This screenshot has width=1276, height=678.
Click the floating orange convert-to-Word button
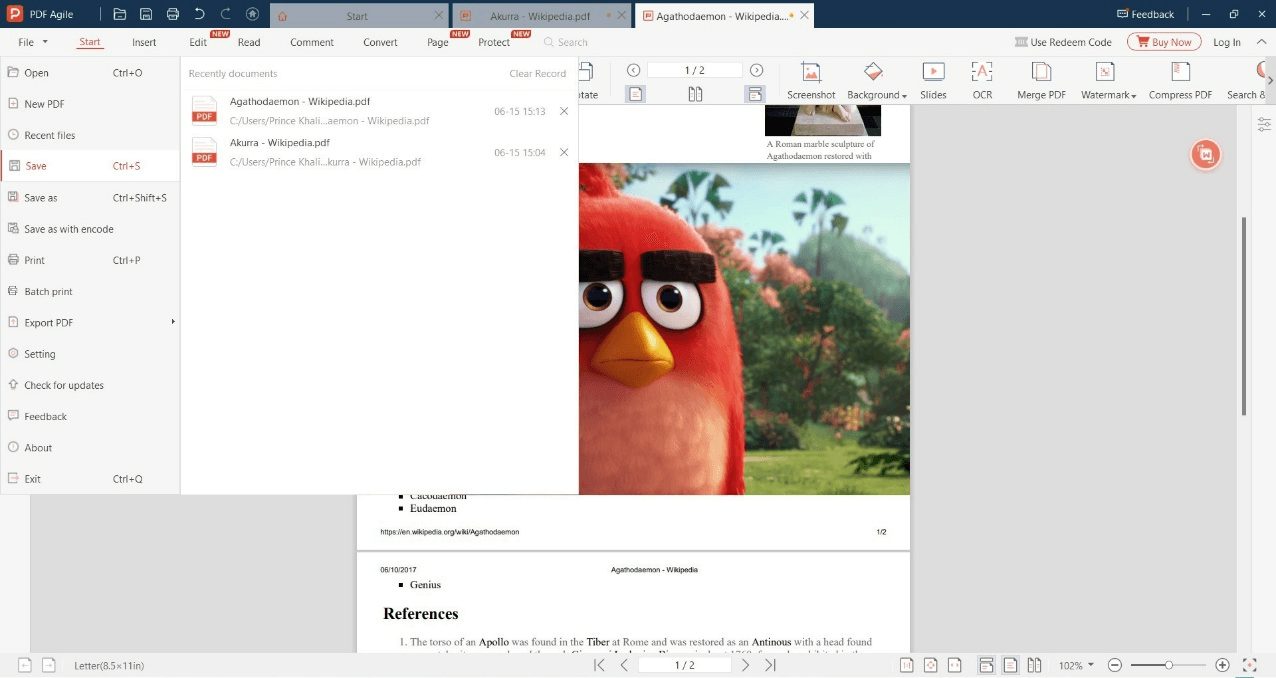[1206, 155]
